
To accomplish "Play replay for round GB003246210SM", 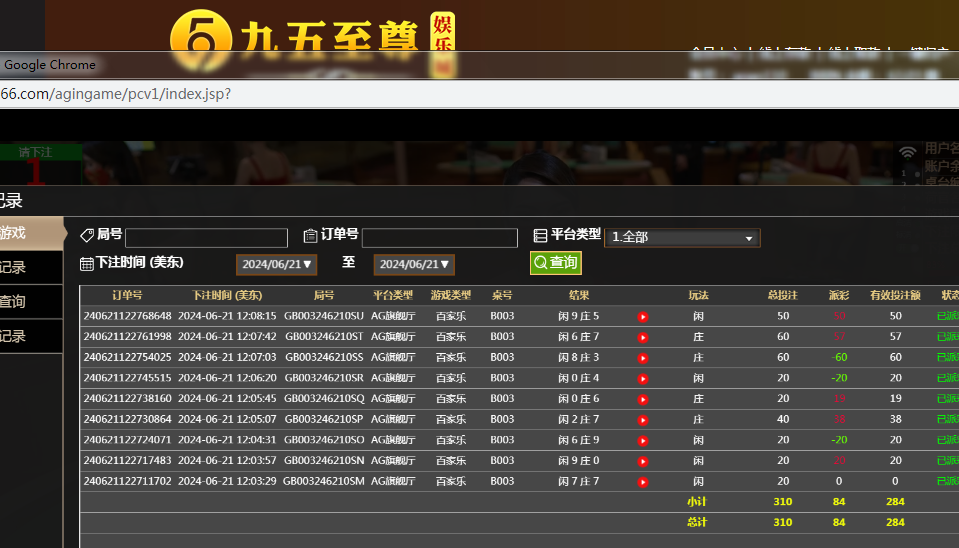I will click(643, 482).
